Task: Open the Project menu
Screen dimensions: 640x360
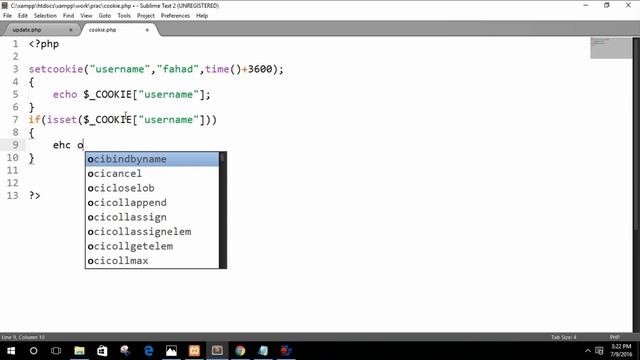Action: tap(146, 16)
